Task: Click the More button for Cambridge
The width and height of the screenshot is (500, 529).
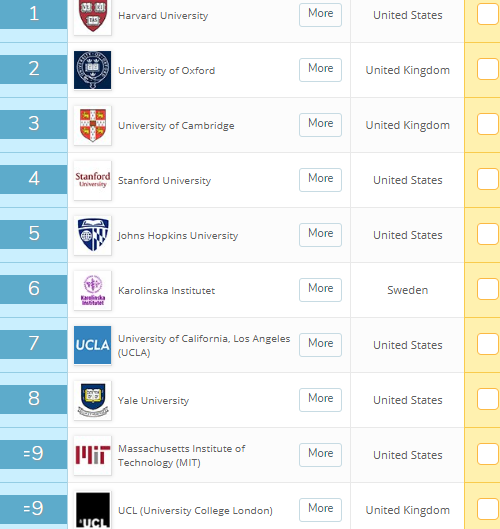Action: click(x=321, y=124)
